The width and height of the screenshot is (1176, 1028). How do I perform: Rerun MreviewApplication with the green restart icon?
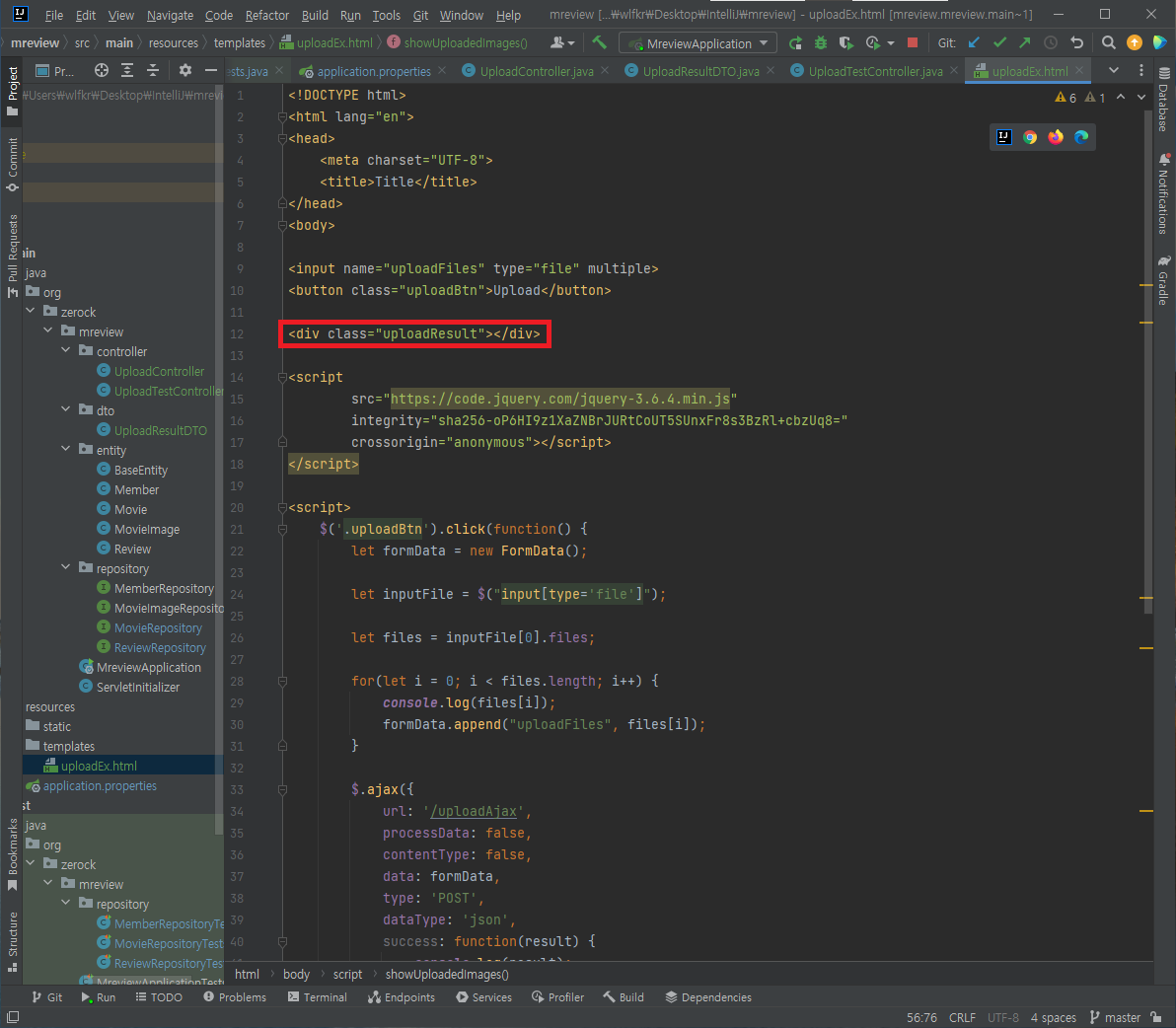coord(796,42)
